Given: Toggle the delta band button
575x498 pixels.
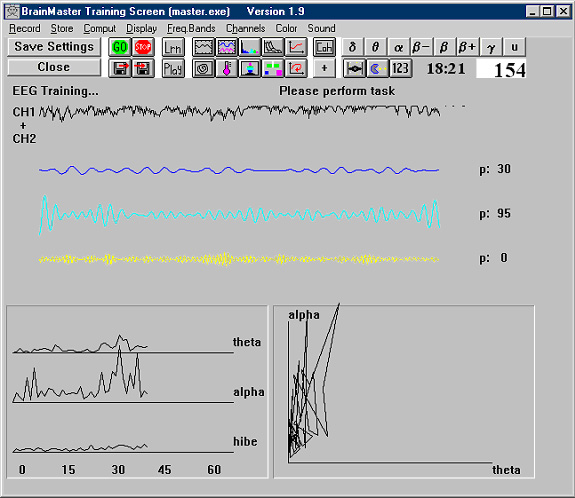Looking at the screenshot, I should (x=353, y=47).
